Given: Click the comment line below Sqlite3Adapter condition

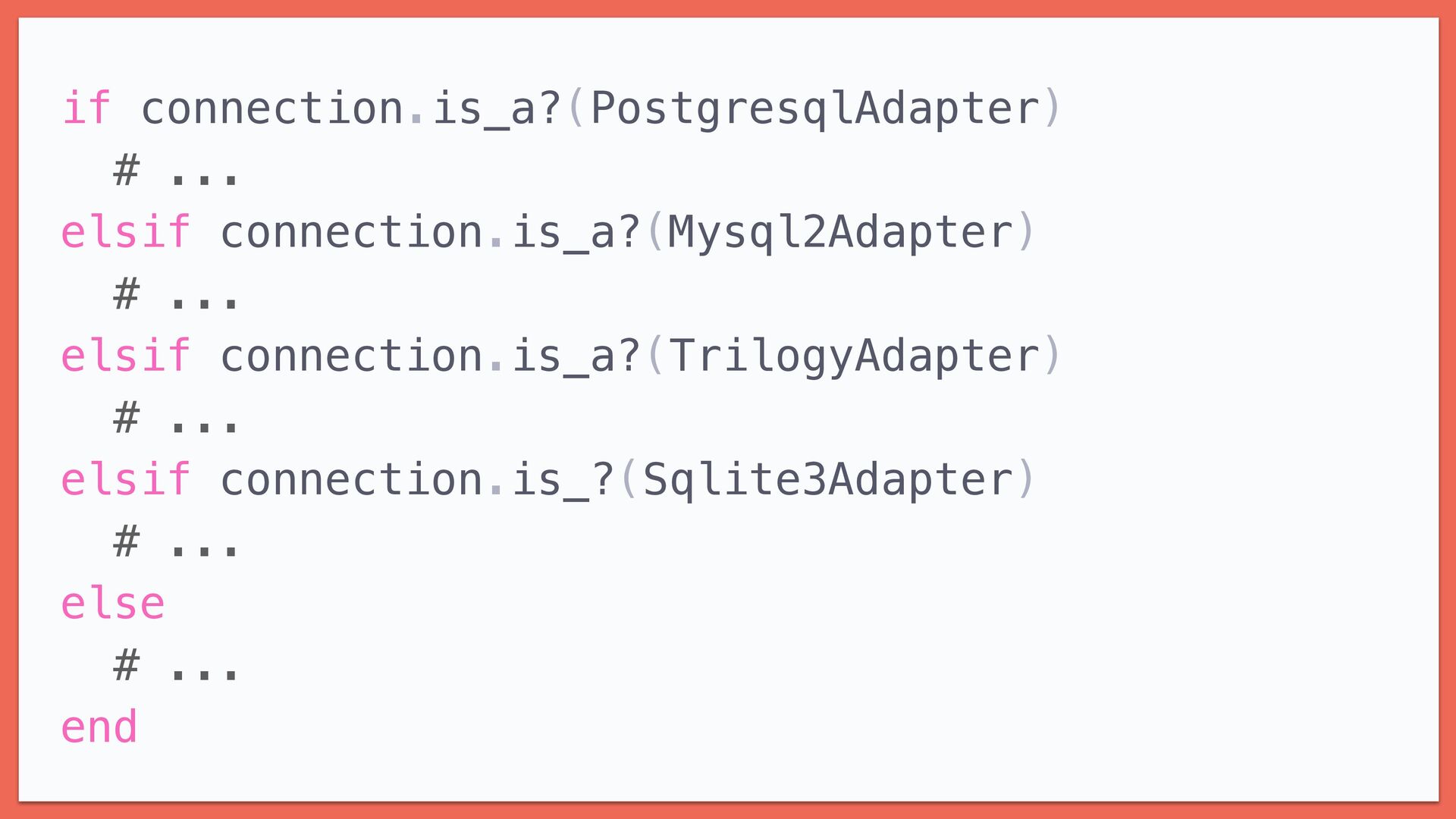Looking at the screenshot, I should [x=176, y=542].
